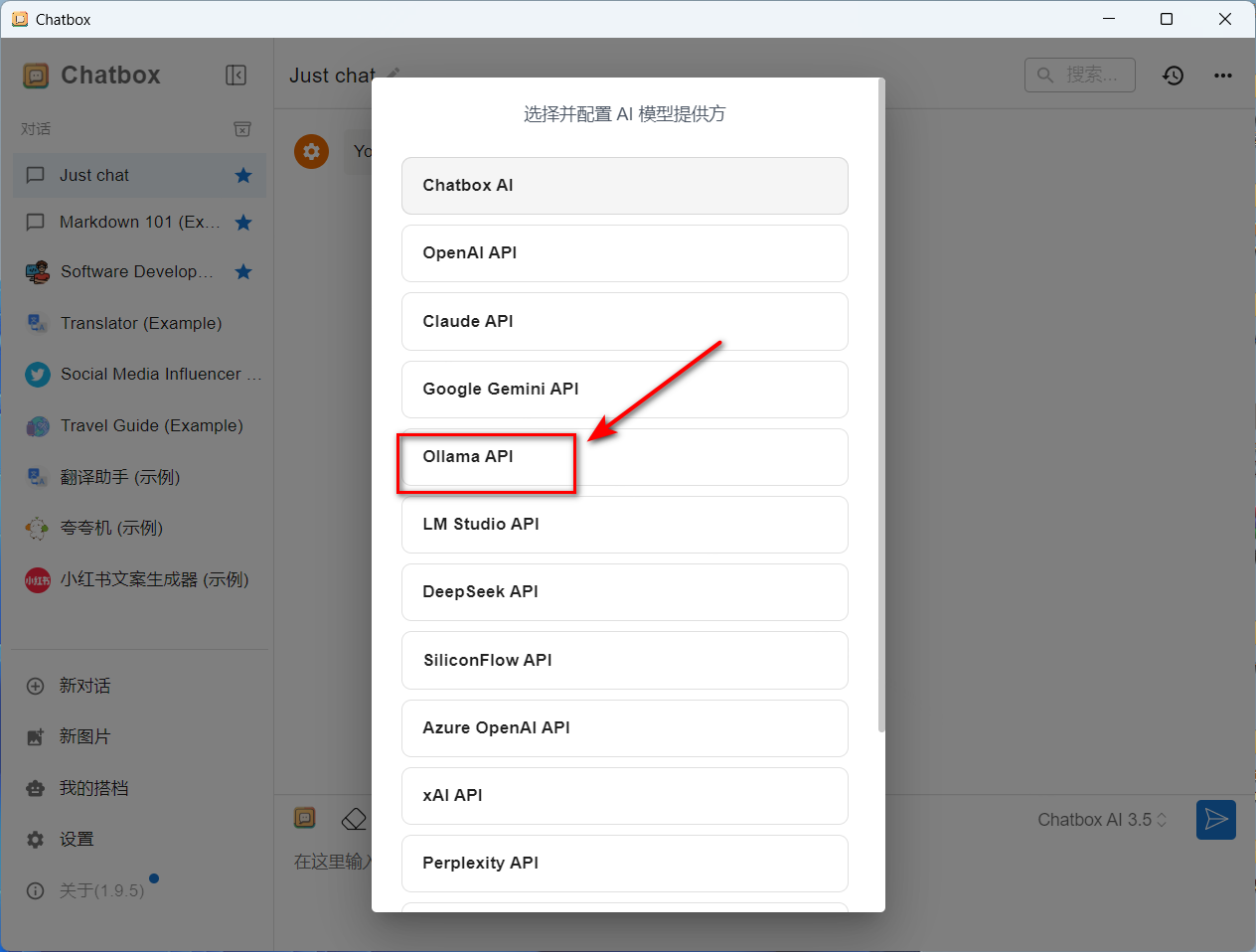Click the plus icon next to 新对话
Viewport: 1256px width, 952px height.
pyautogui.click(x=36, y=686)
